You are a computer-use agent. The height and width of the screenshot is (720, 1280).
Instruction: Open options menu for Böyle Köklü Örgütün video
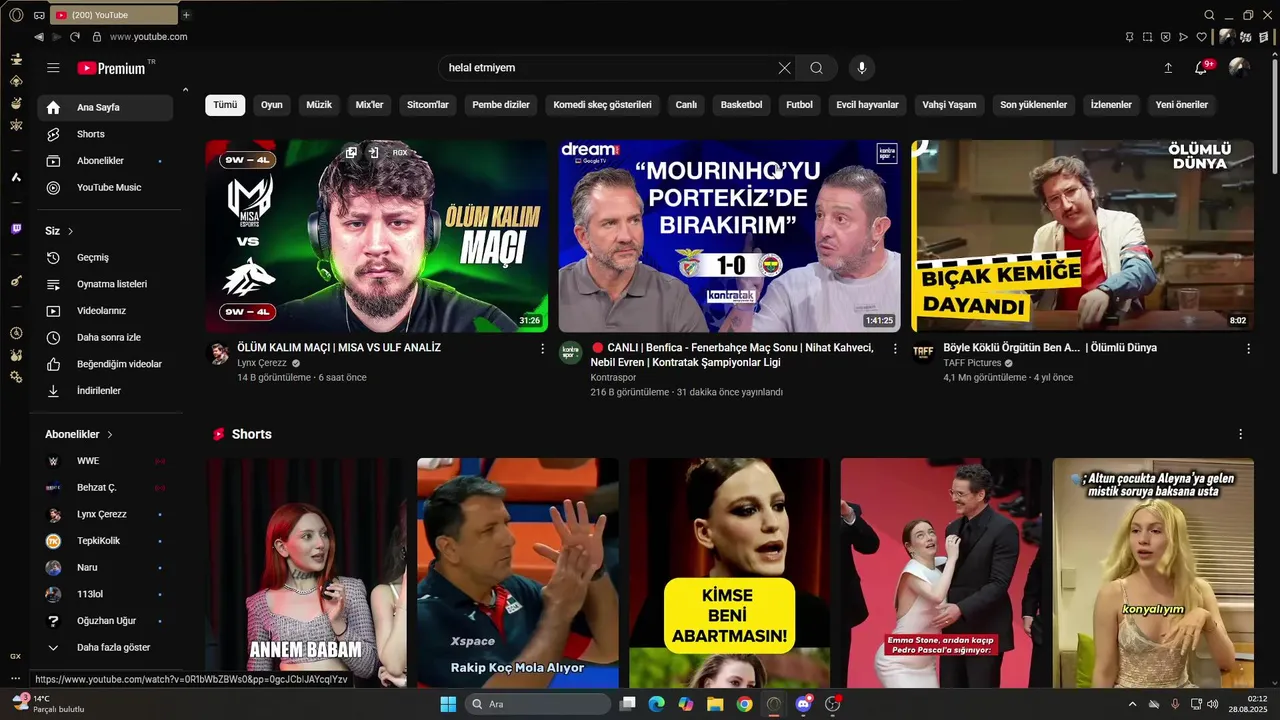pos(1248,349)
